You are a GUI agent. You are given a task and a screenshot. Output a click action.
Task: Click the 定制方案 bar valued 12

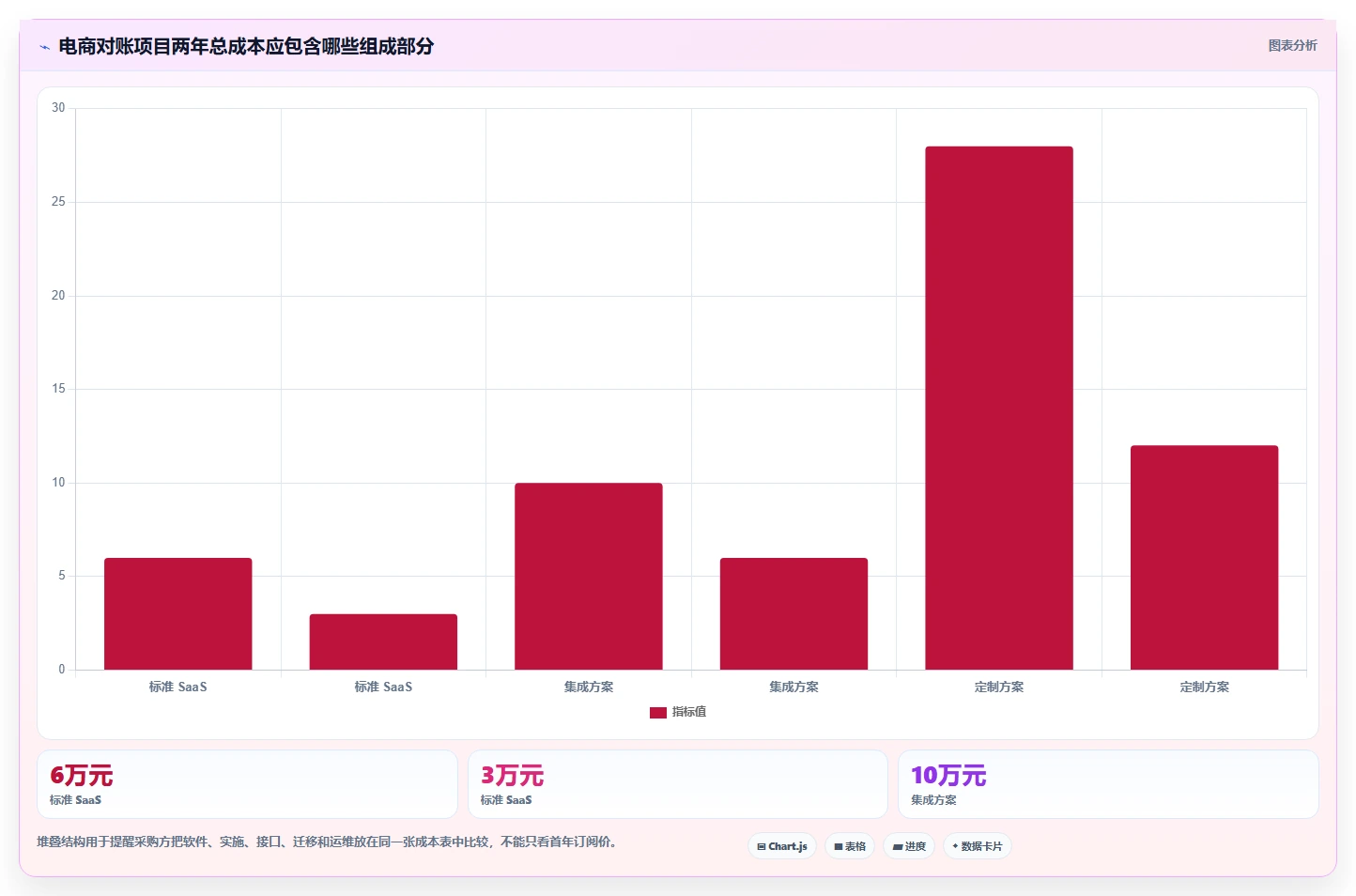[x=1204, y=558]
